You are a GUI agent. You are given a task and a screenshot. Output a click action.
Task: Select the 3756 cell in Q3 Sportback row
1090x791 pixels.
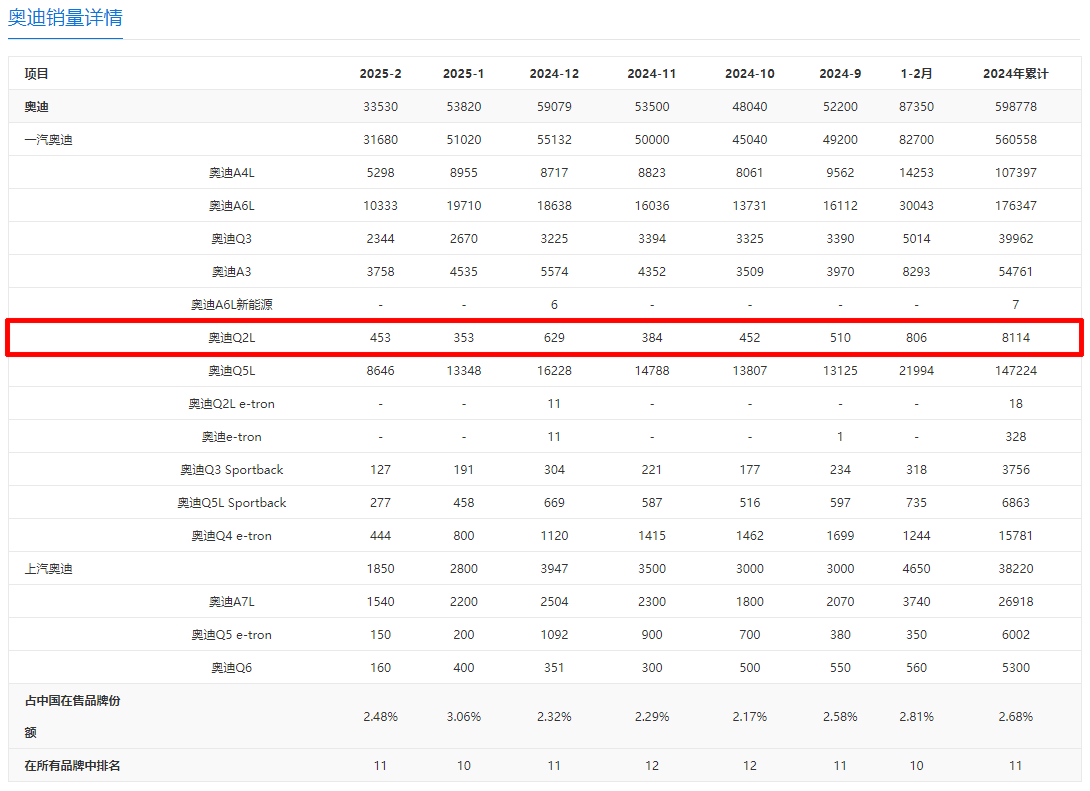[x=1016, y=470]
